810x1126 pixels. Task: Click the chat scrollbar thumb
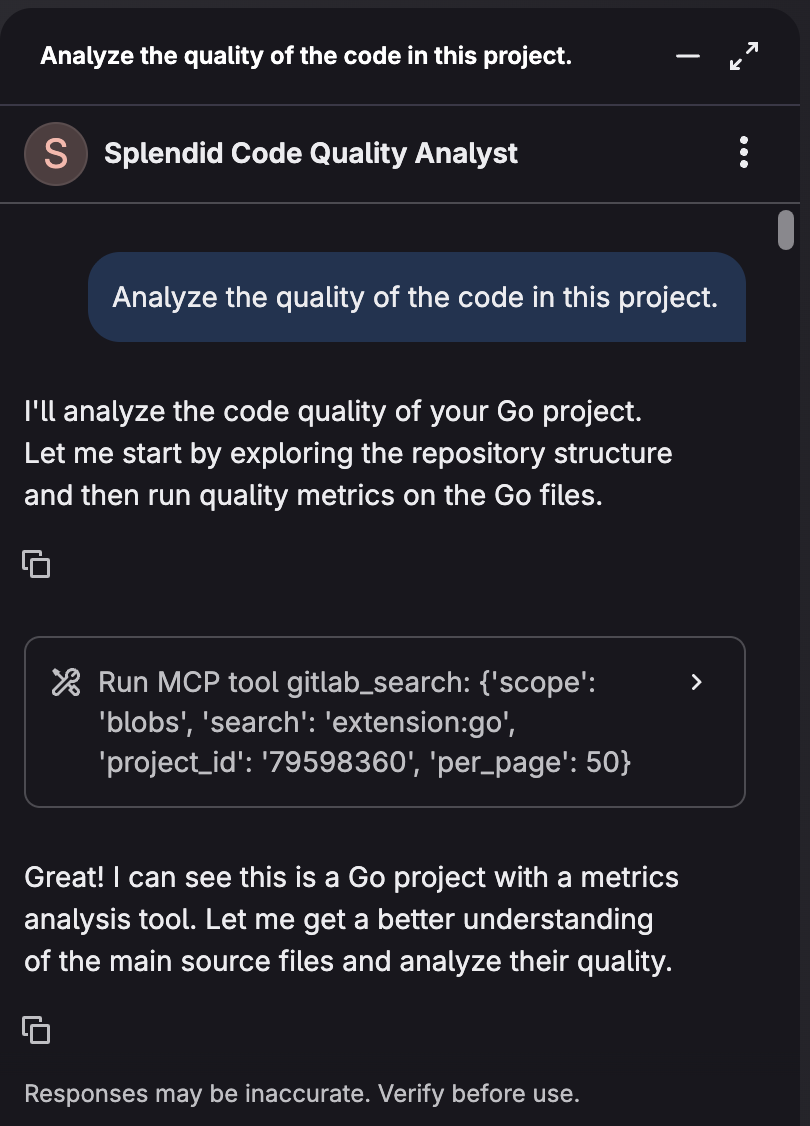[786, 230]
